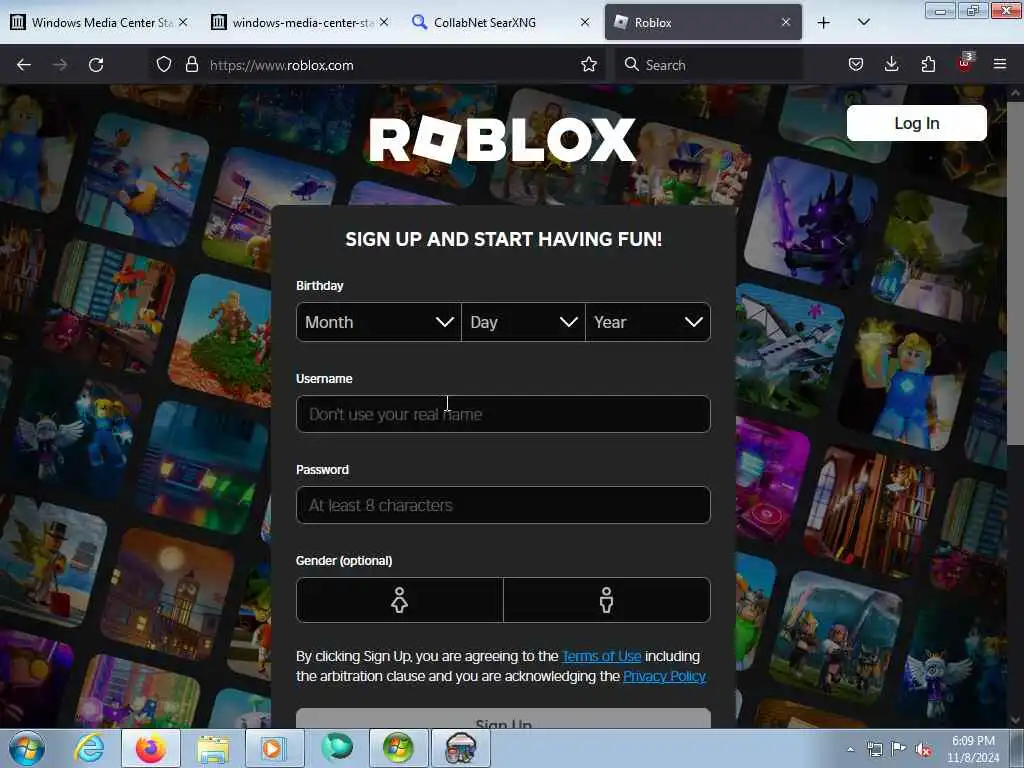Close the CollabNet SearXNG tab
Image resolution: width=1024 pixels, height=768 pixels.
pyautogui.click(x=585, y=23)
